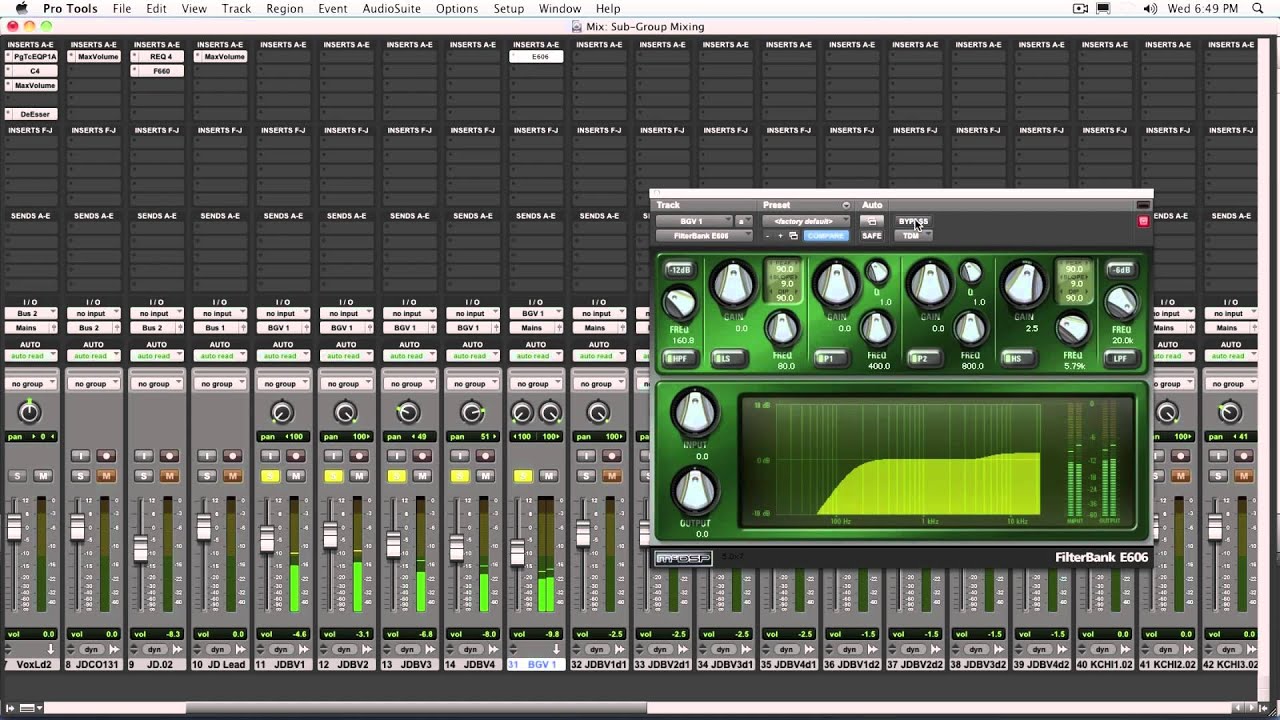1280x720 pixels.
Task: Click the Compare button in plug-in header
Action: click(826, 236)
